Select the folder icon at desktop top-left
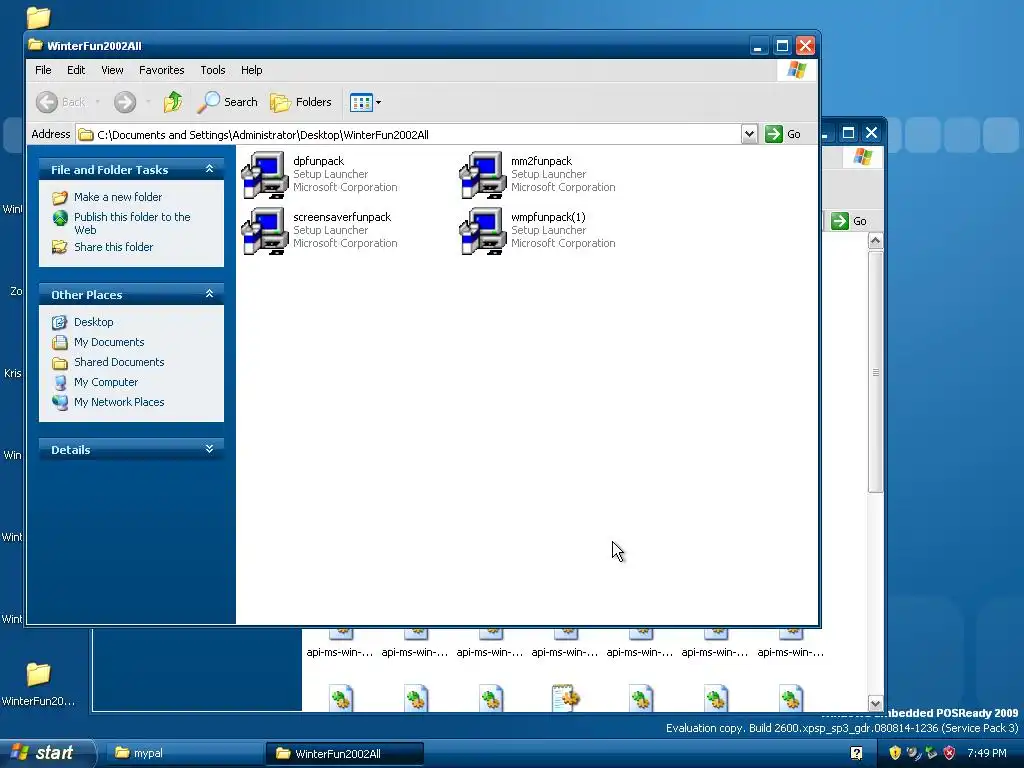The height and width of the screenshot is (768, 1024). pyautogui.click(x=39, y=17)
